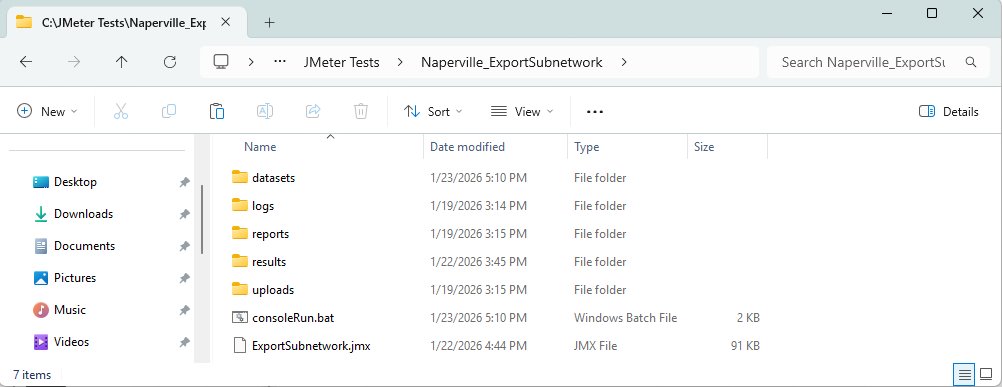Click the Share icon in toolbar
Image resolution: width=1002 pixels, height=387 pixels.
(313, 111)
